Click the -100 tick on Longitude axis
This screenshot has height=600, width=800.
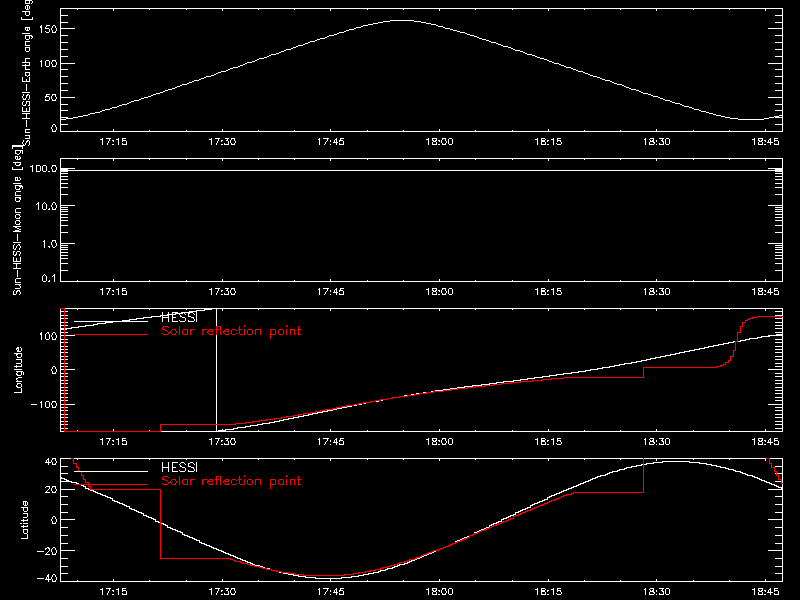click(43, 405)
